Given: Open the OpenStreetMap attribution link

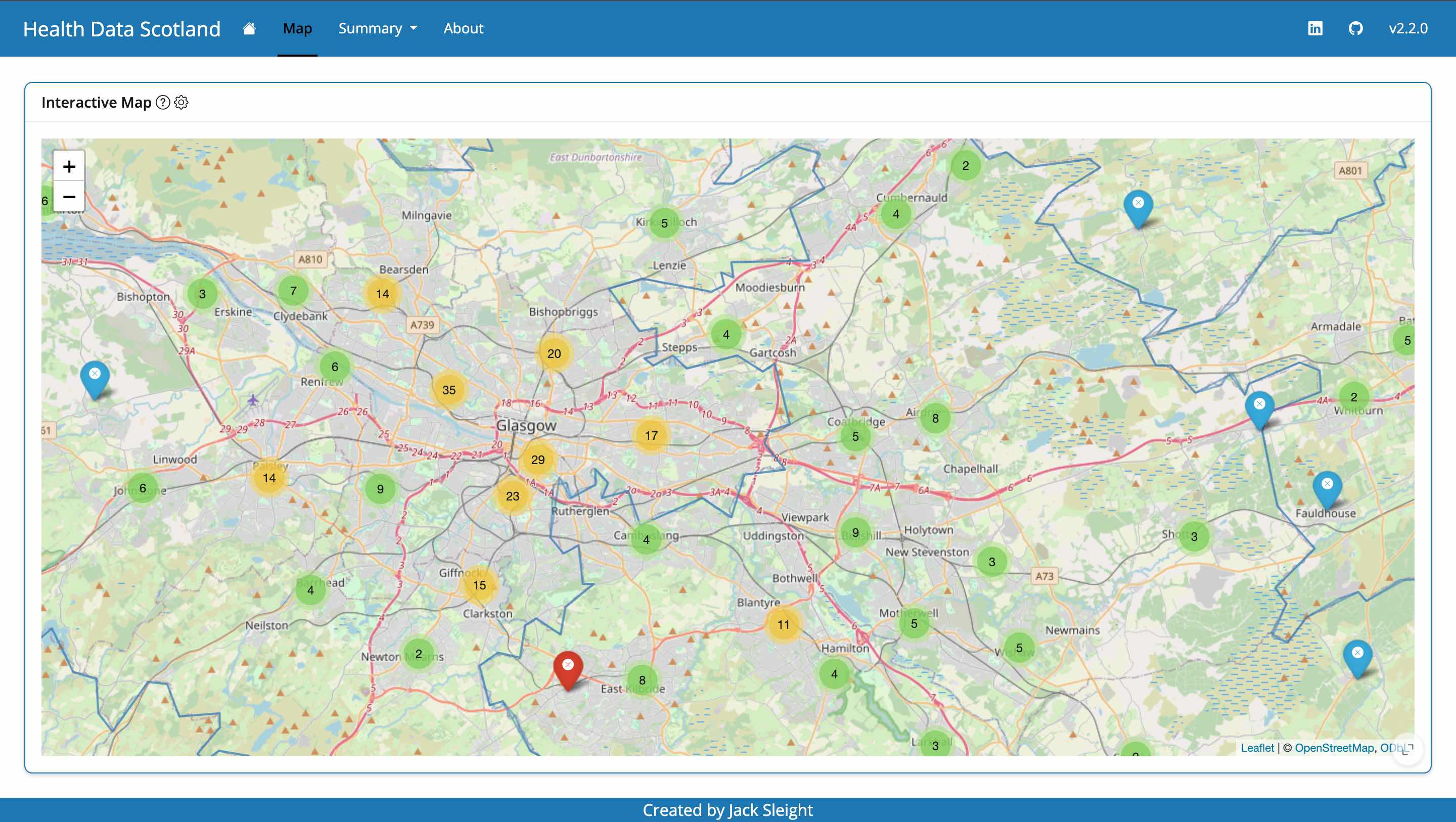Looking at the screenshot, I should 1334,748.
